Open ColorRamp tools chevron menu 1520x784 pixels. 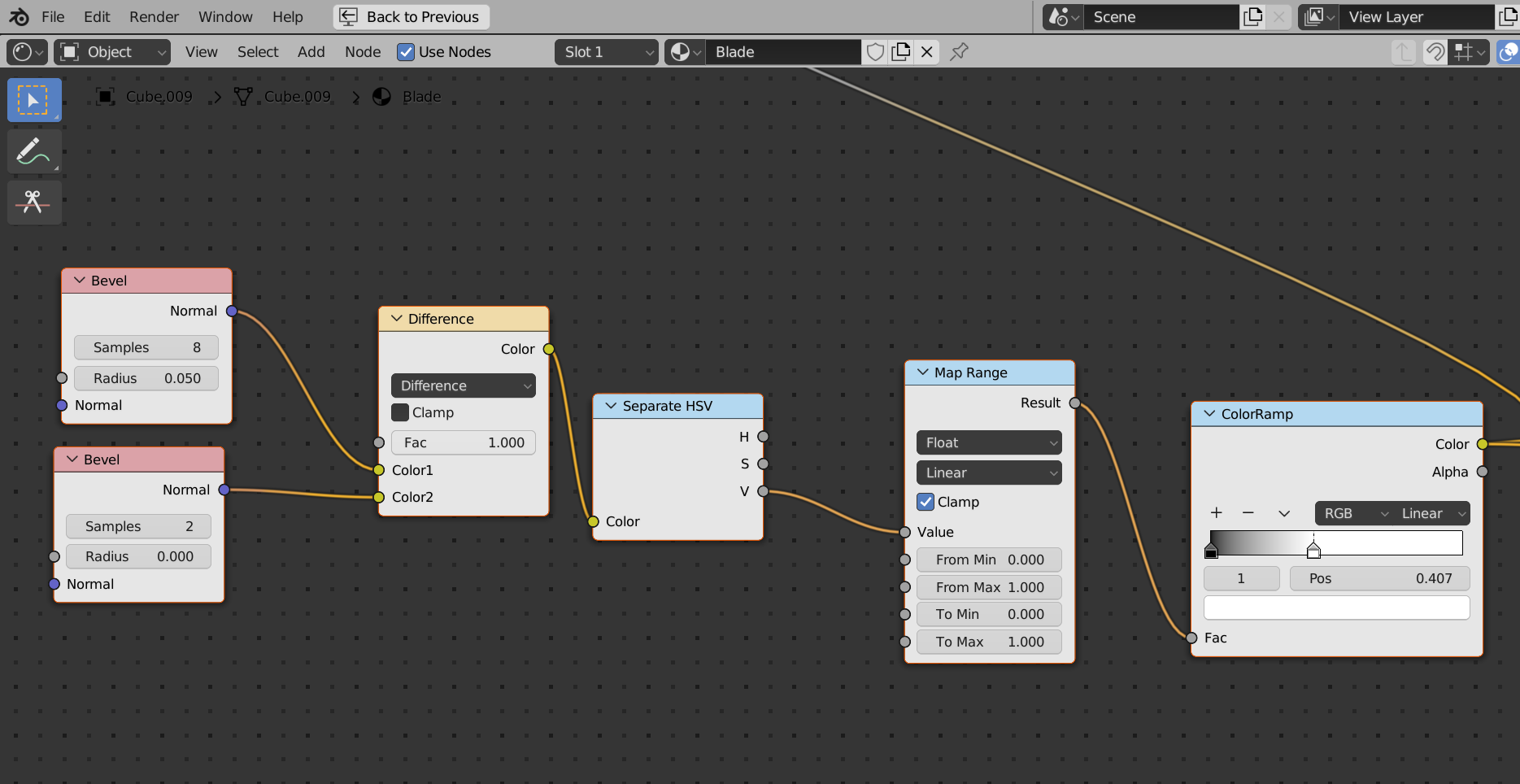point(1284,513)
